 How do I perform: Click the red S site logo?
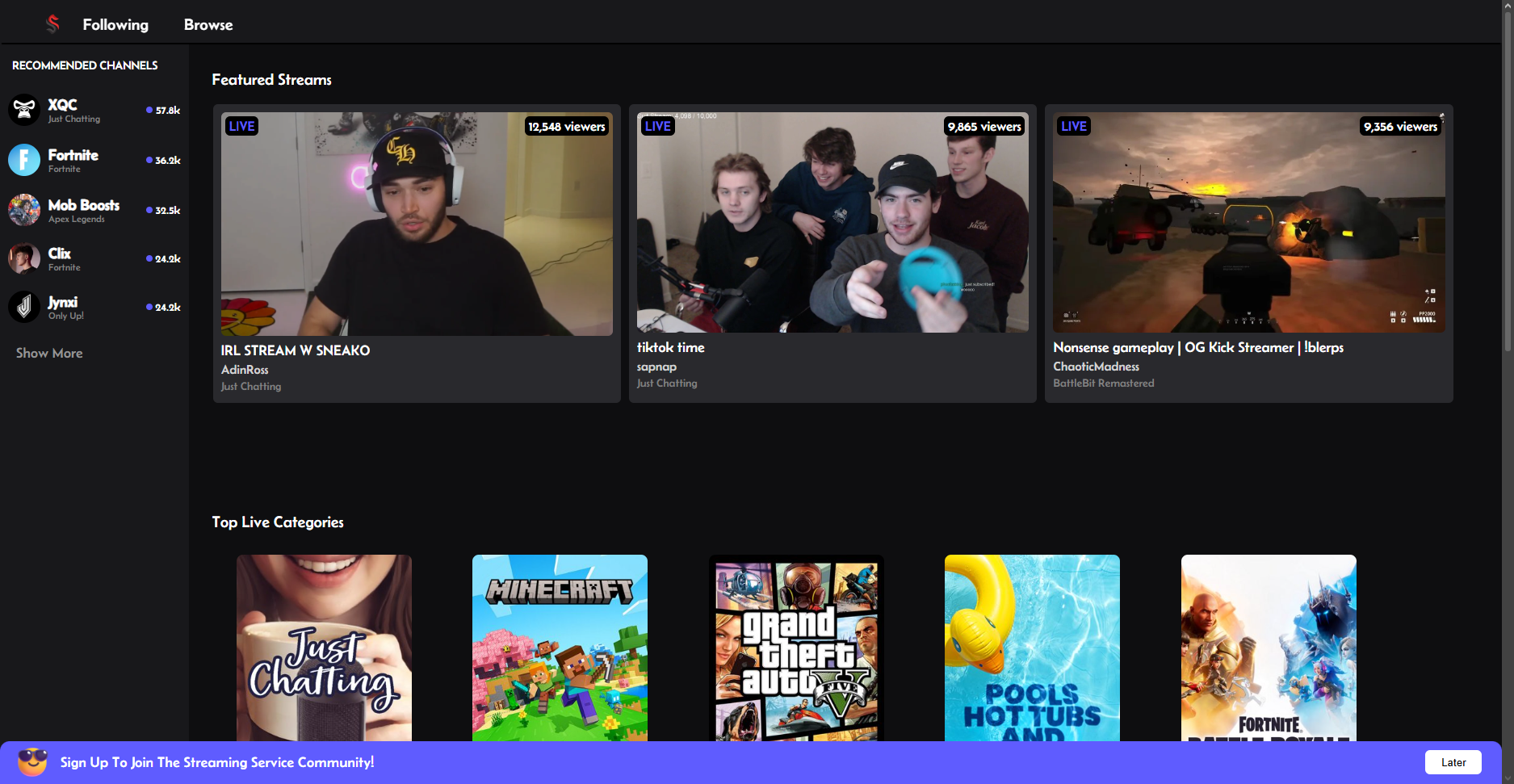52,24
